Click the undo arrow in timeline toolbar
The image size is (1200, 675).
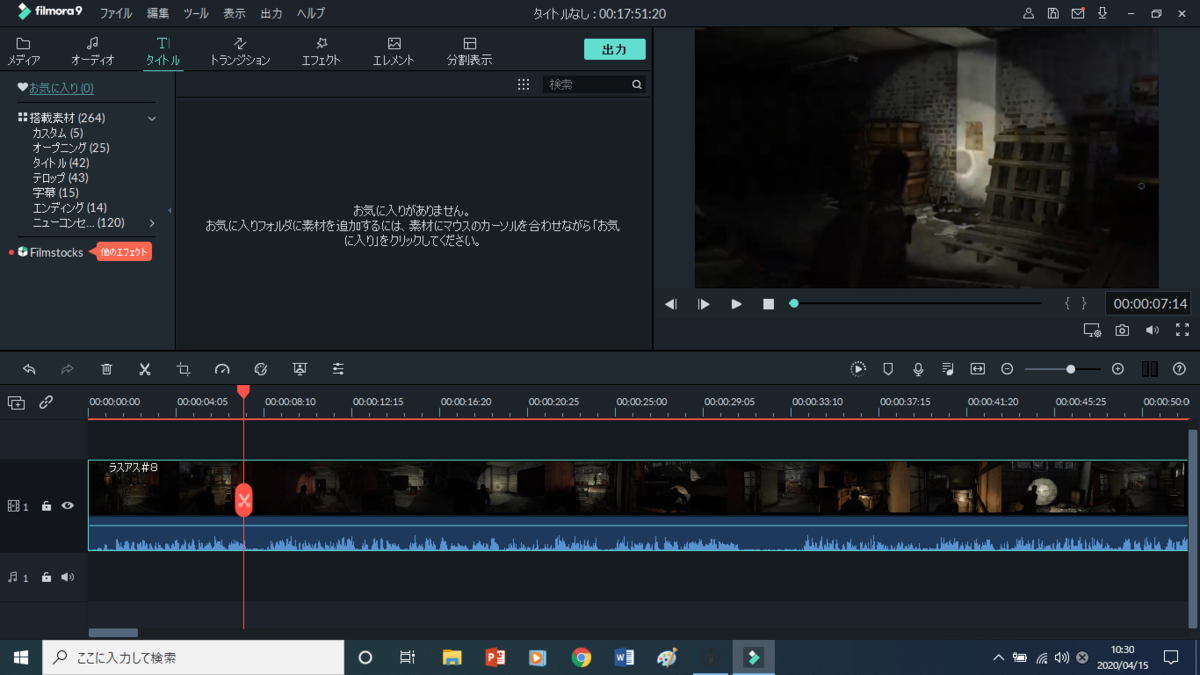pos(29,369)
